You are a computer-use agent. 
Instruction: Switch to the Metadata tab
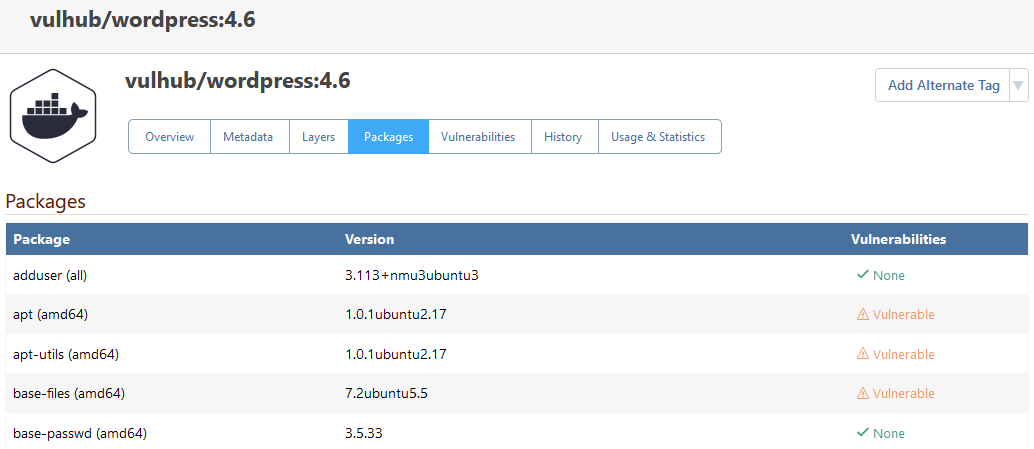pos(248,136)
